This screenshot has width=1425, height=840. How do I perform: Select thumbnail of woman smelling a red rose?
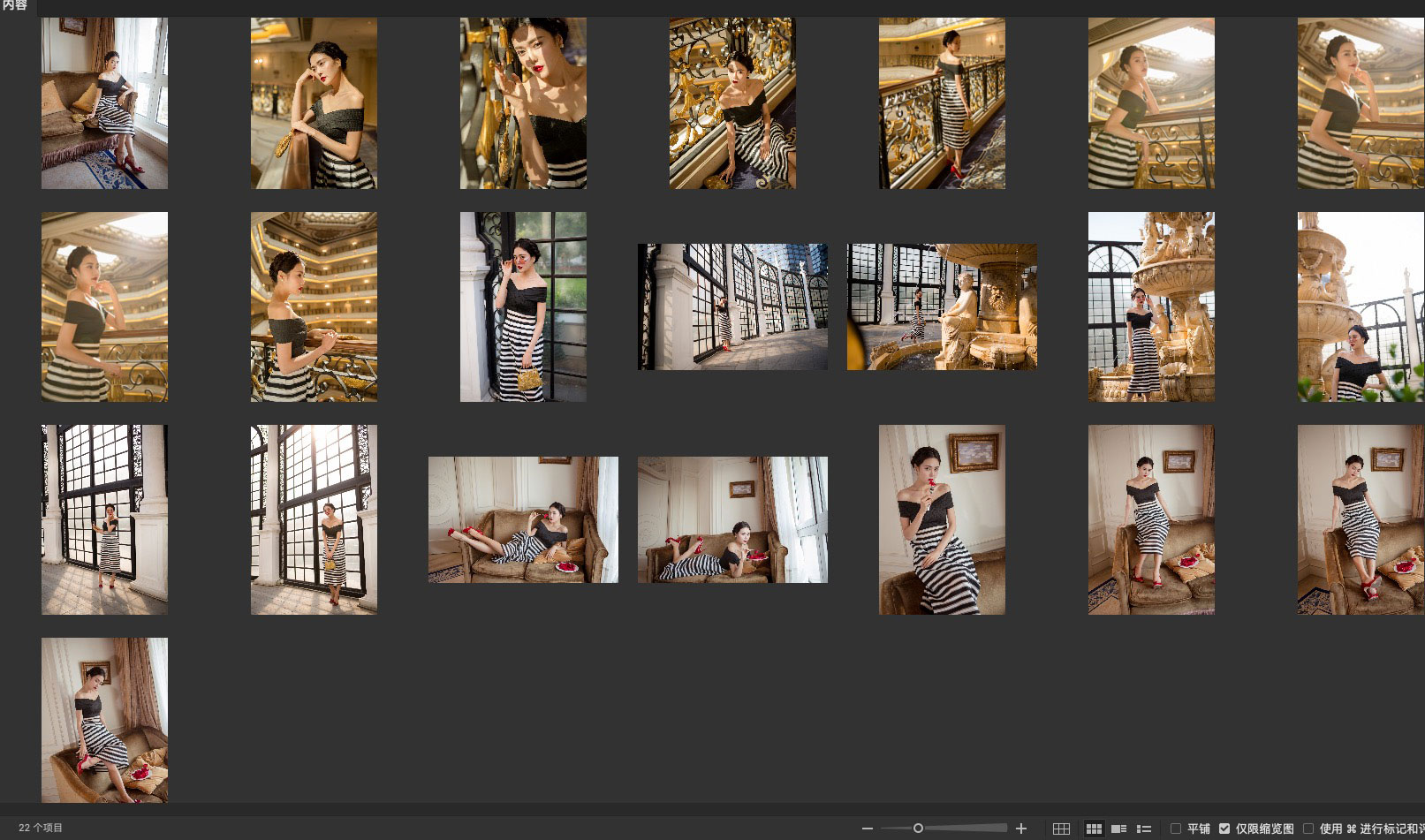coord(942,519)
